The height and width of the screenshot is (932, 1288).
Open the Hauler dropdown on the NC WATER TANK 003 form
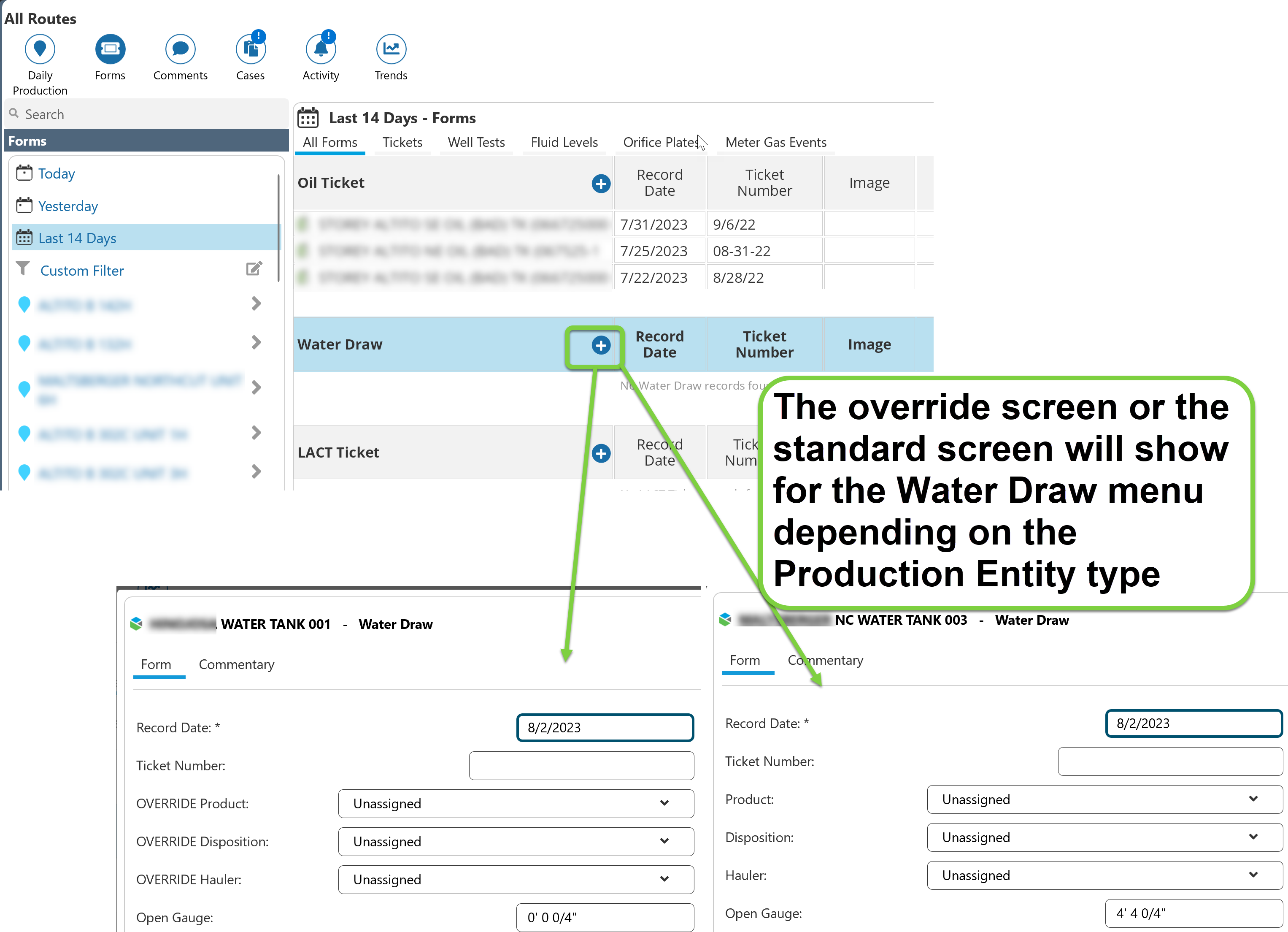click(x=1104, y=875)
